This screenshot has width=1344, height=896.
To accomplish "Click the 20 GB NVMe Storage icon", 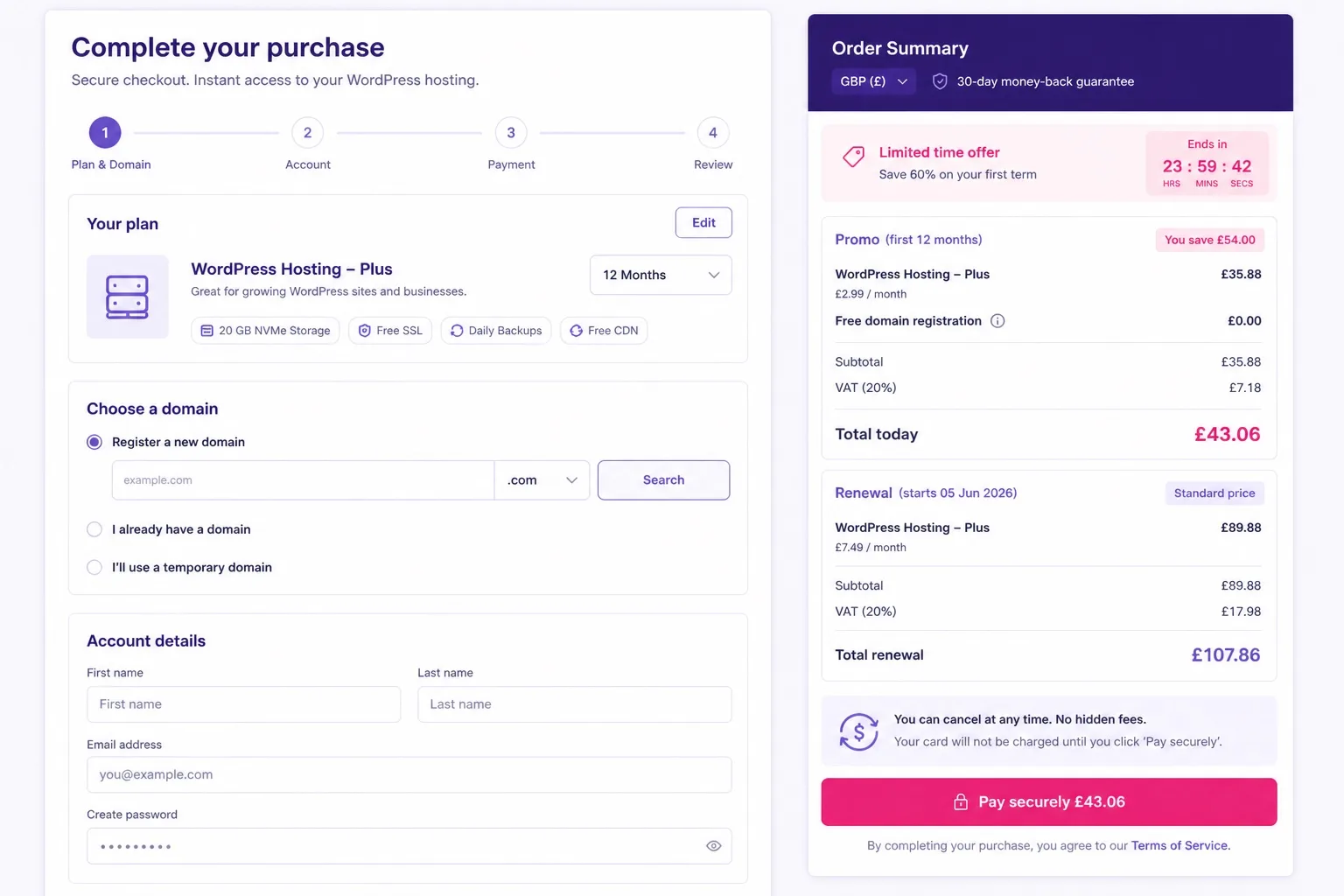I will click(207, 331).
